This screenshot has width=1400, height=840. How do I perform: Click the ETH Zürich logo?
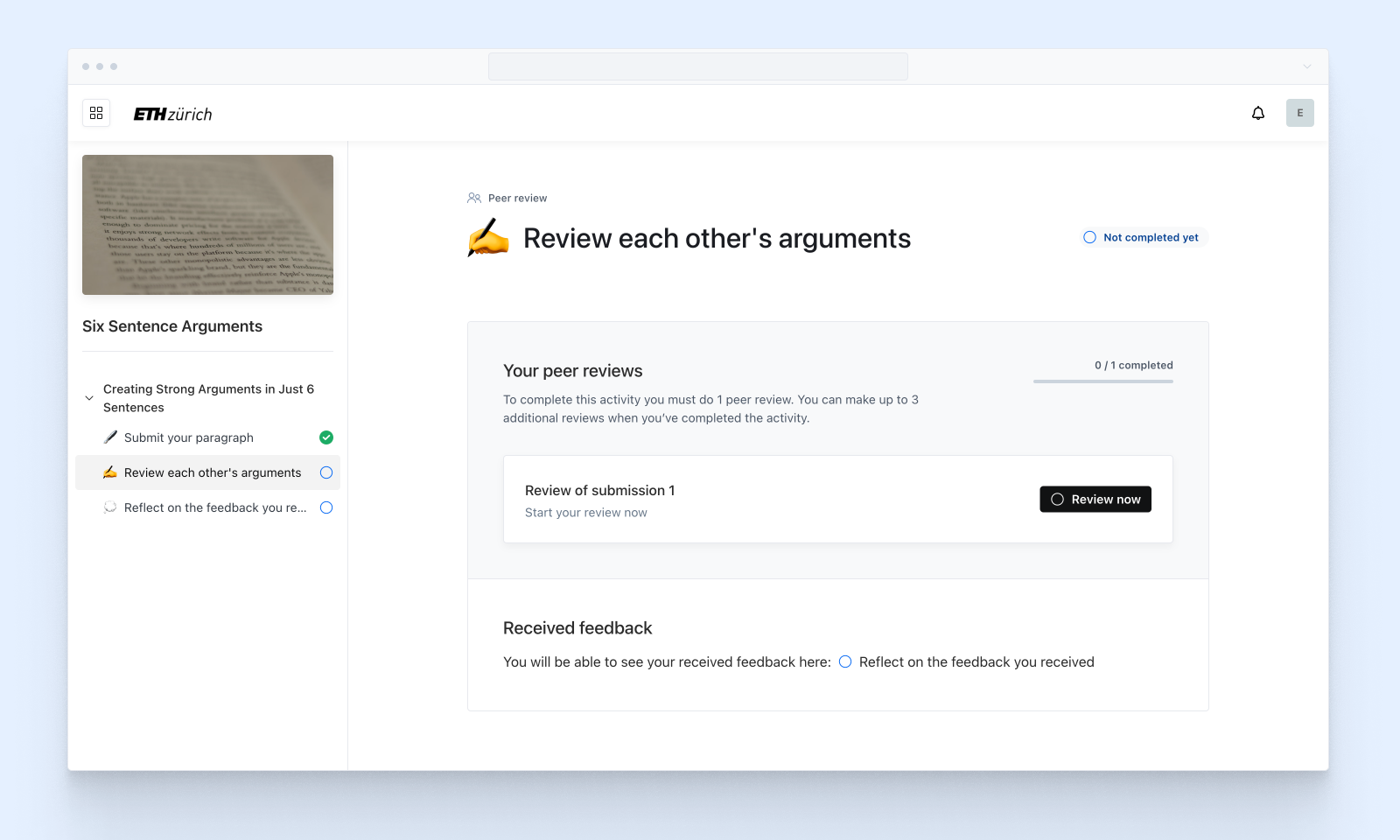point(172,114)
